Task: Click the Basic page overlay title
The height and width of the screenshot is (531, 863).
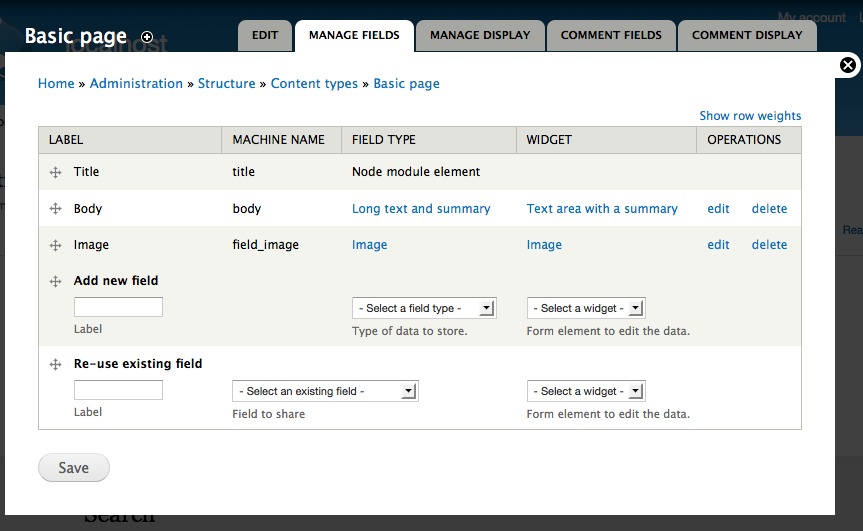Action: point(76,36)
